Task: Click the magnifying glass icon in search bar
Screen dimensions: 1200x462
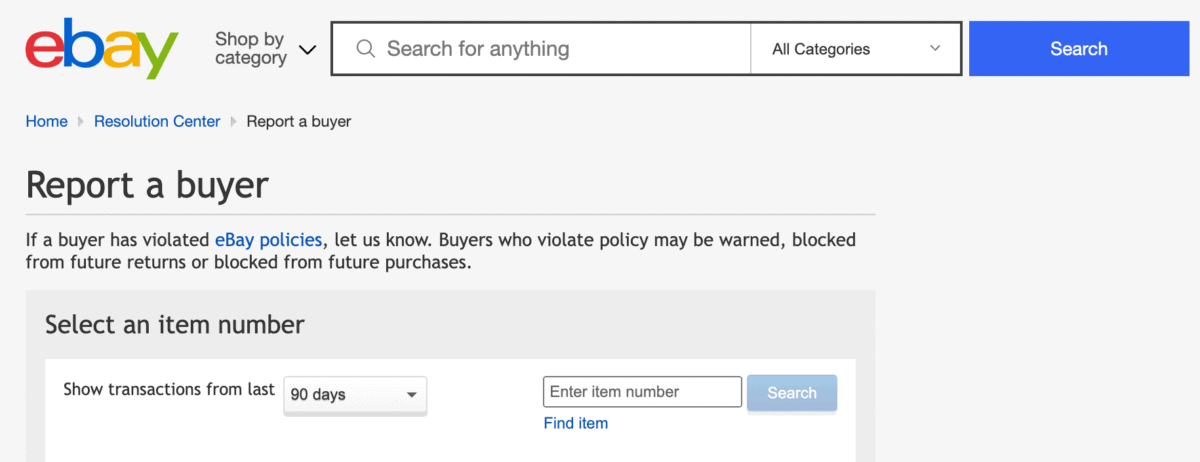Action: 366,49
